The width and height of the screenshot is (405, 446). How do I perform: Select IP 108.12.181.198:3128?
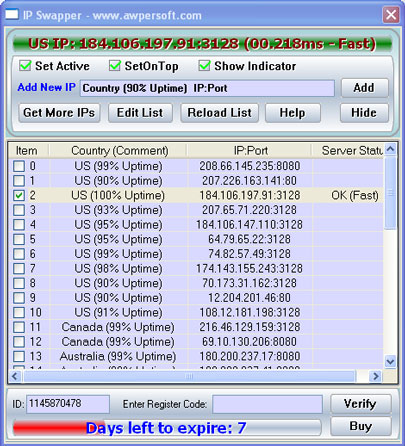250,312
